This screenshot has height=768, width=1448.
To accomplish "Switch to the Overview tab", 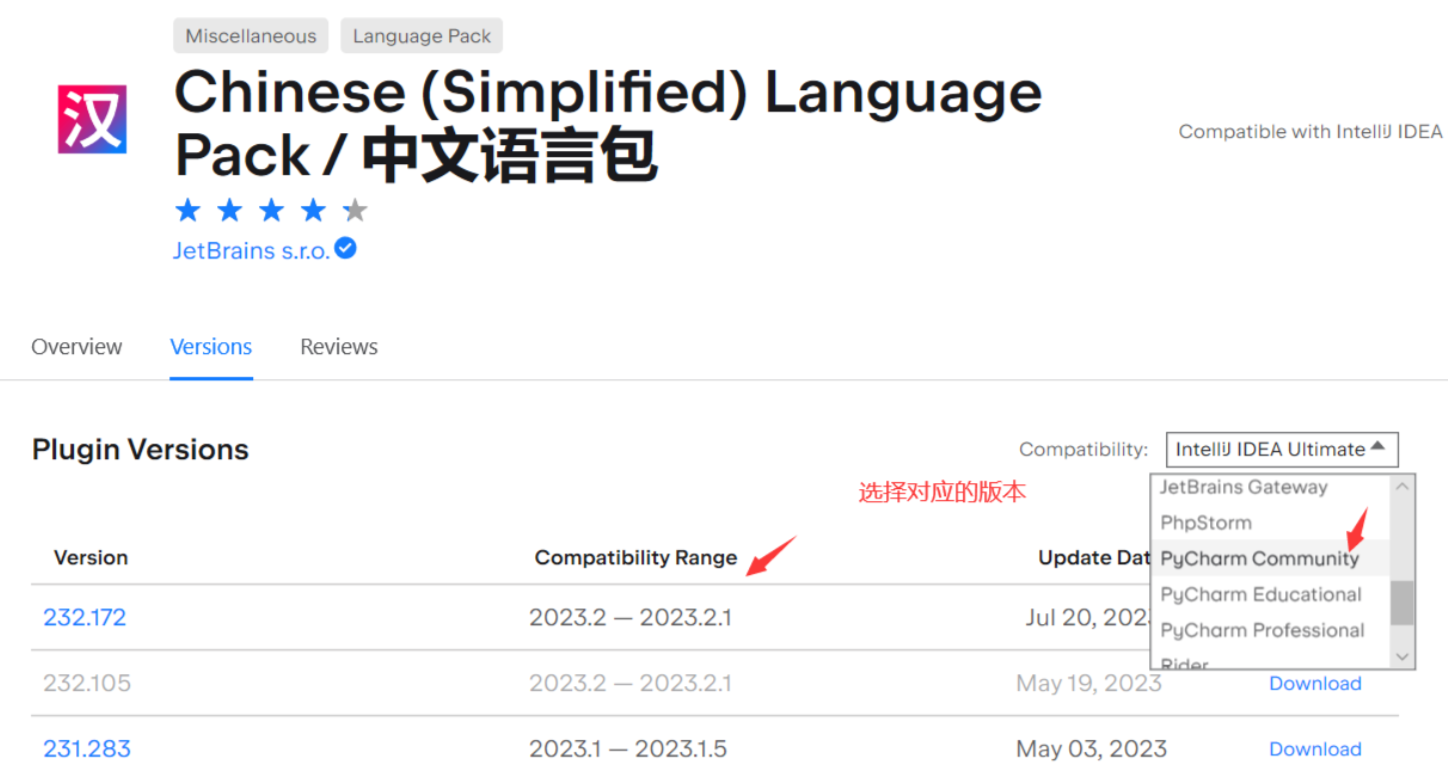I will tap(76, 347).
